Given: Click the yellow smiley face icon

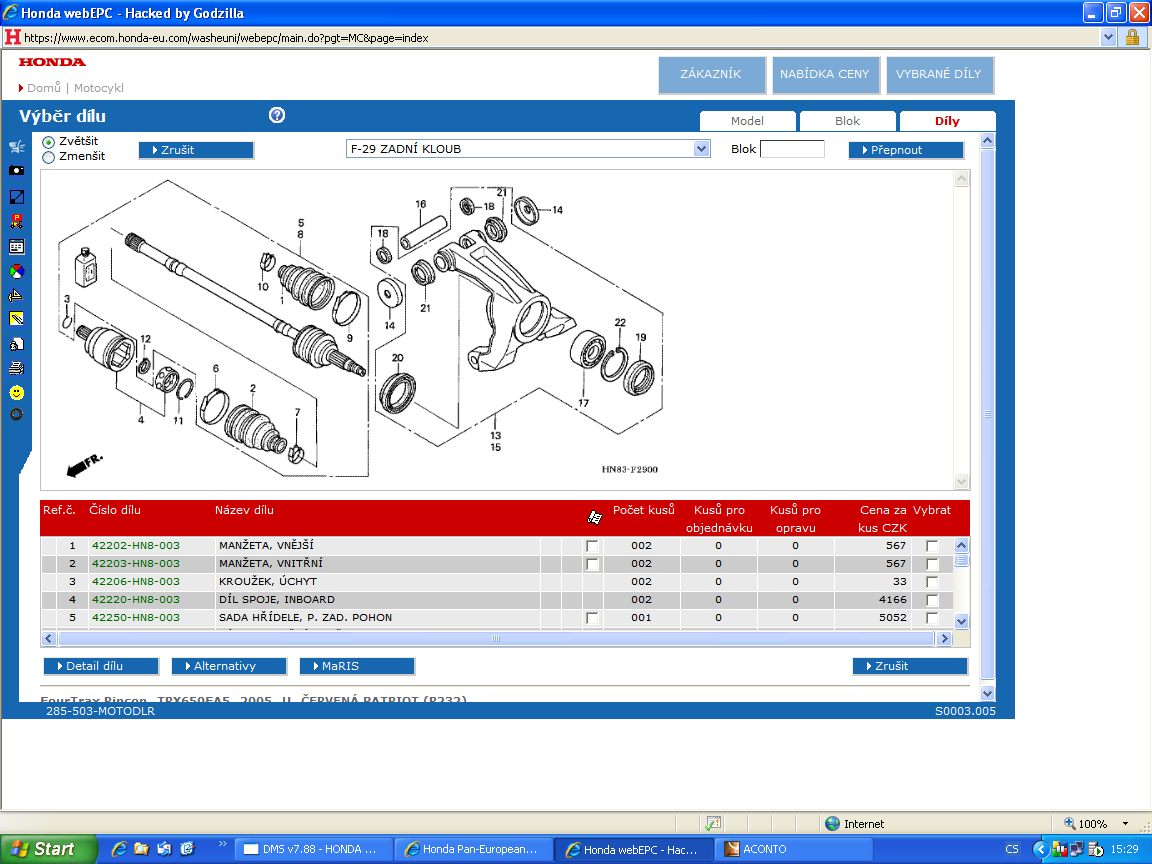Looking at the screenshot, I should (x=16, y=393).
